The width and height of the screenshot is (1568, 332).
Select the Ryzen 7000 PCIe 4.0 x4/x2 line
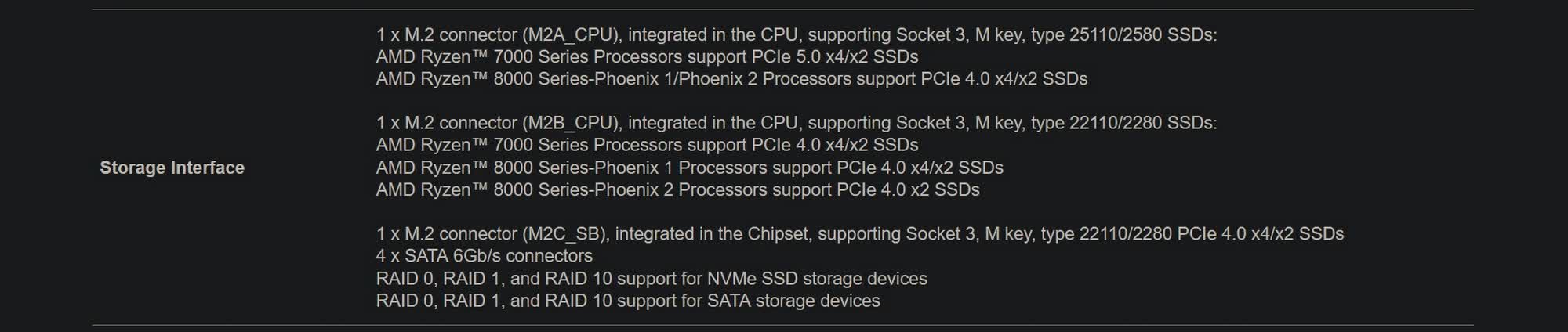647,145
